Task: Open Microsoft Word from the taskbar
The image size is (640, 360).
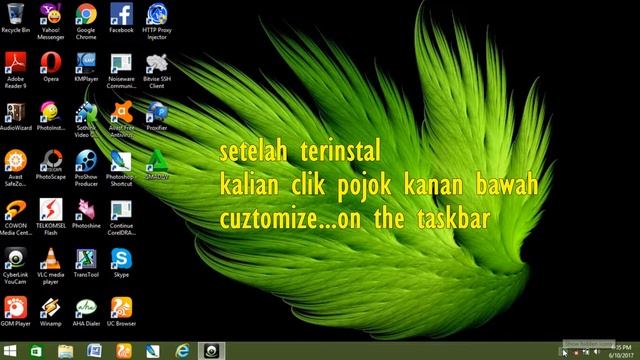Action: click(94, 351)
